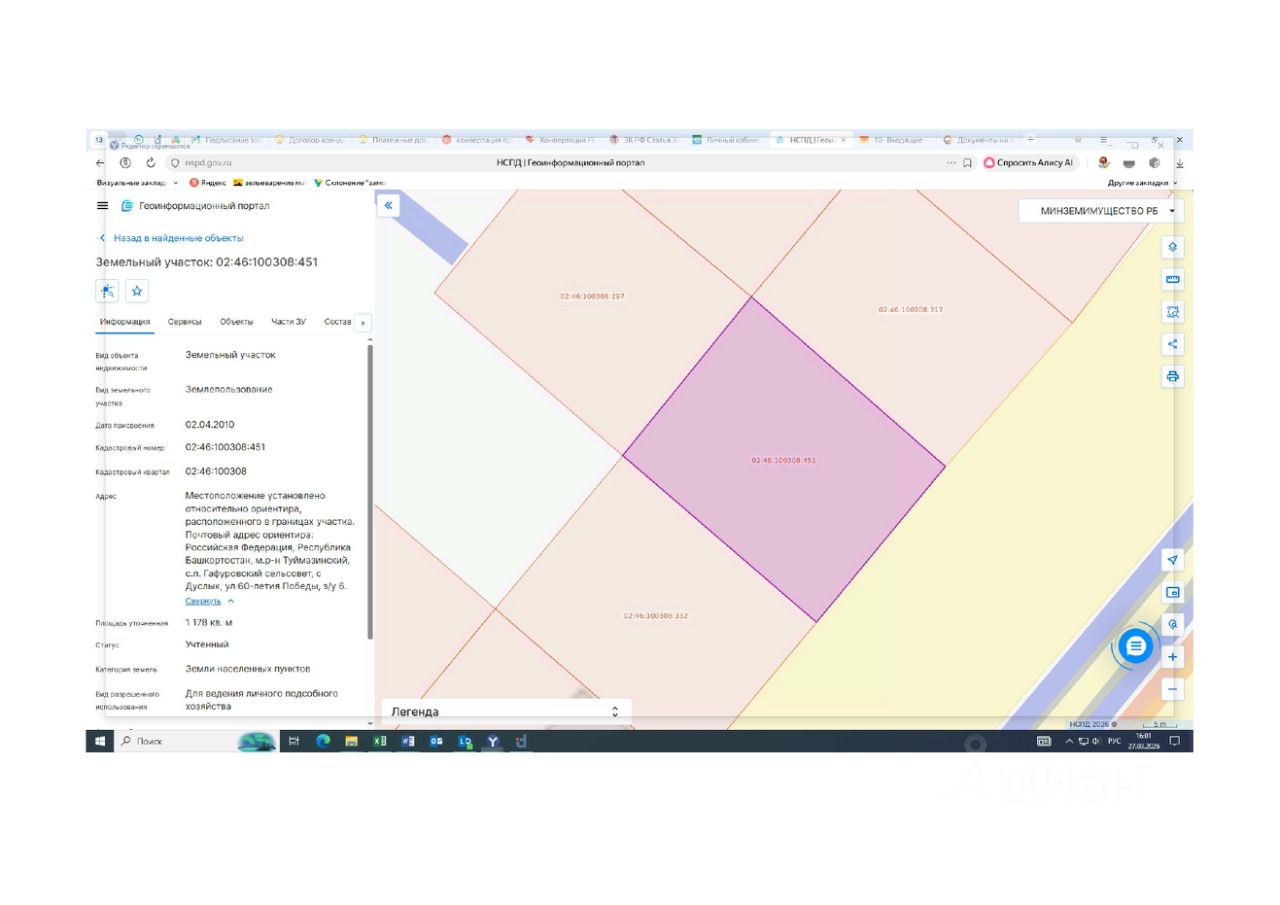Open the round chat assistant button

(1135, 646)
